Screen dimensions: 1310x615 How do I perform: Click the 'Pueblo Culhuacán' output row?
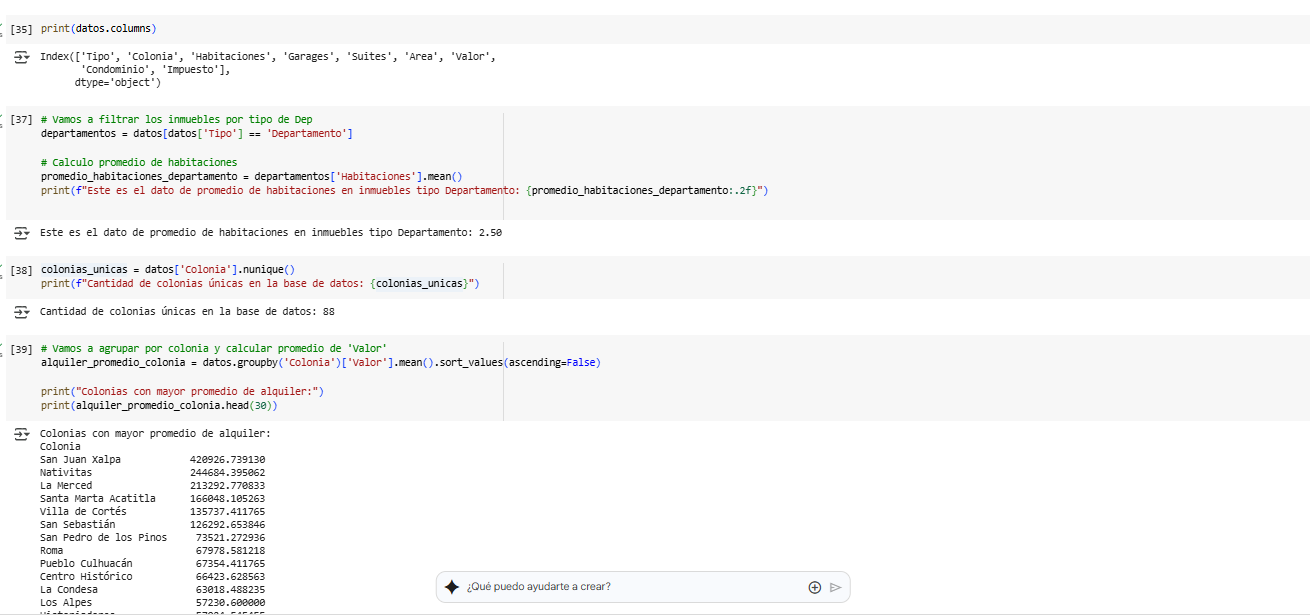152,564
